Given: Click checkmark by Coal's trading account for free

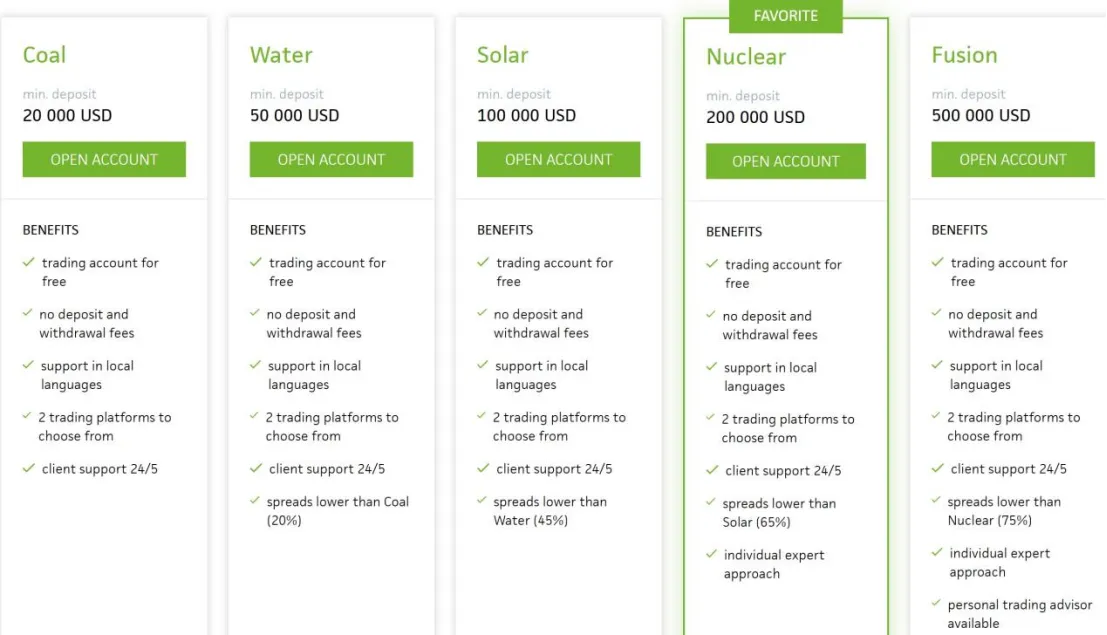Looking at the screenshot, I should pos(28,262).
